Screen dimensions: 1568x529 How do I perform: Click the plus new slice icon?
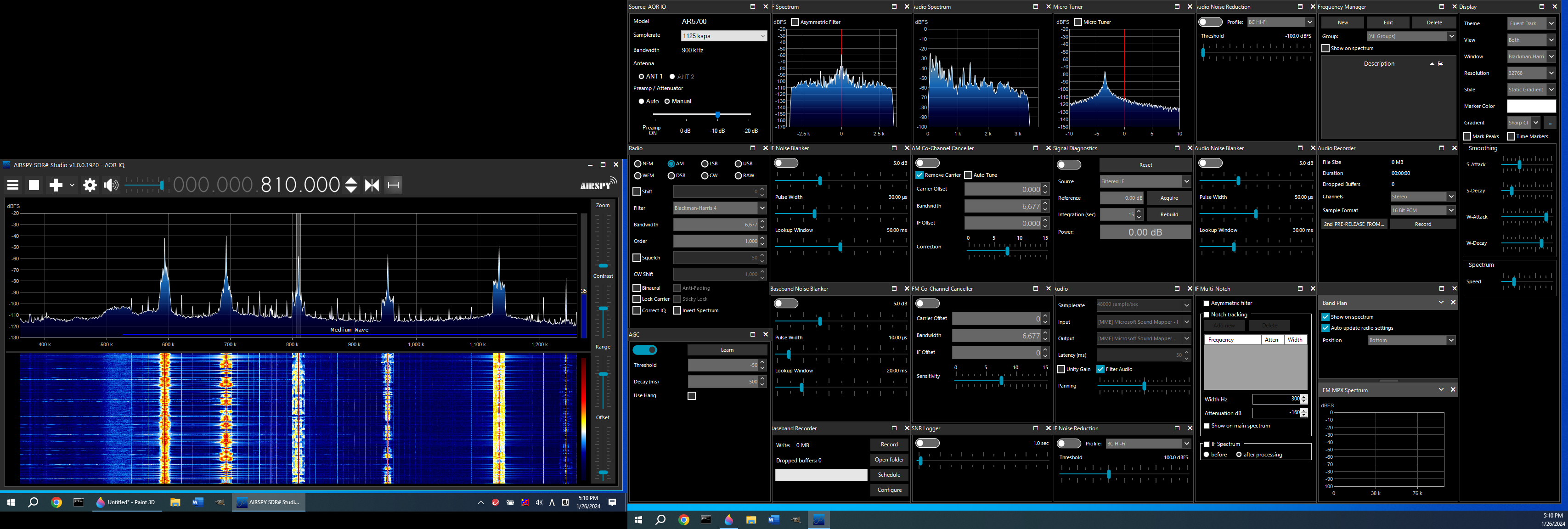56,185
